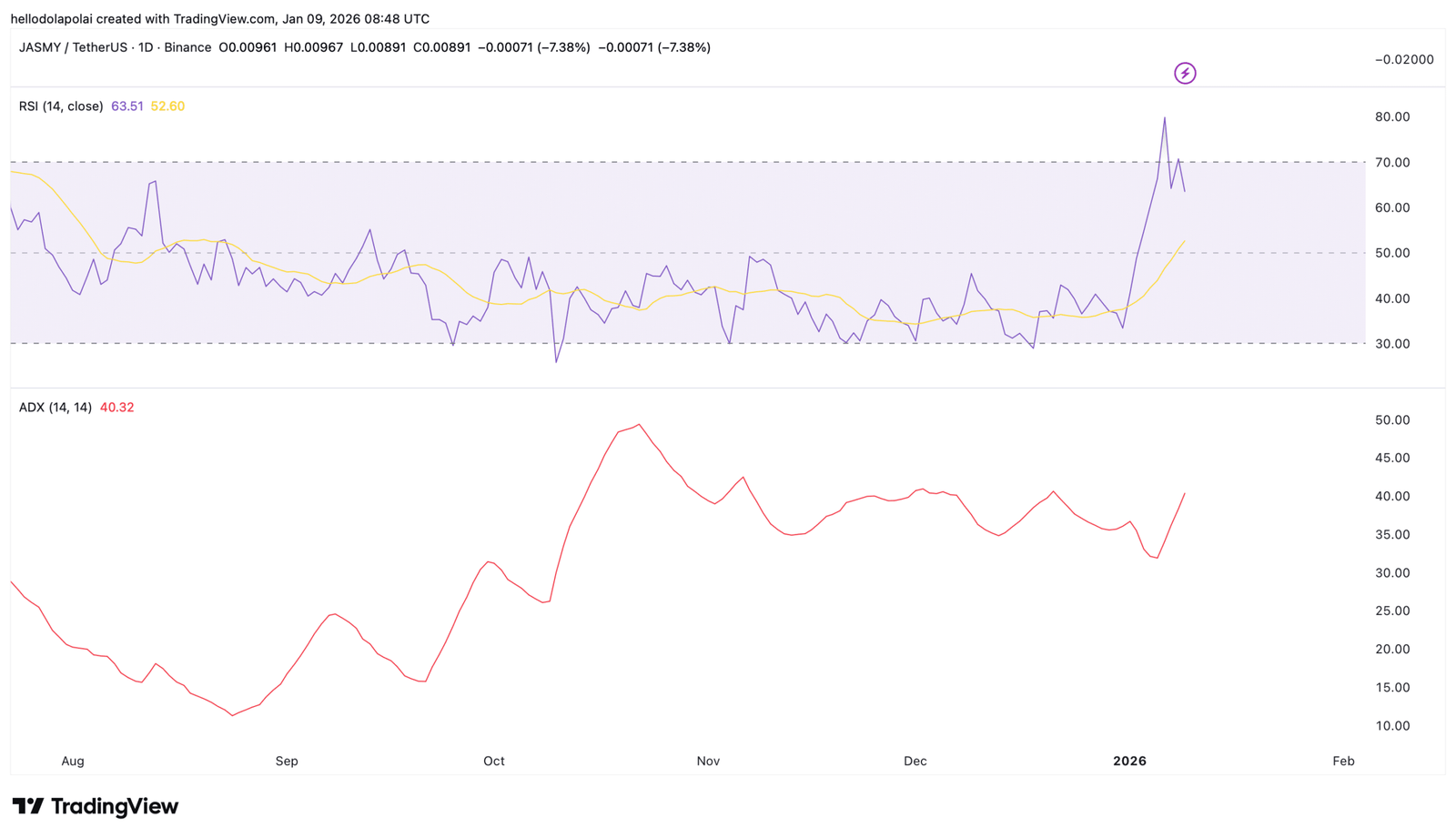Click the 30.00 level on RSI scale
Screen dimensions: 1456x838
pyautogui.click(x=1392, y=344)
